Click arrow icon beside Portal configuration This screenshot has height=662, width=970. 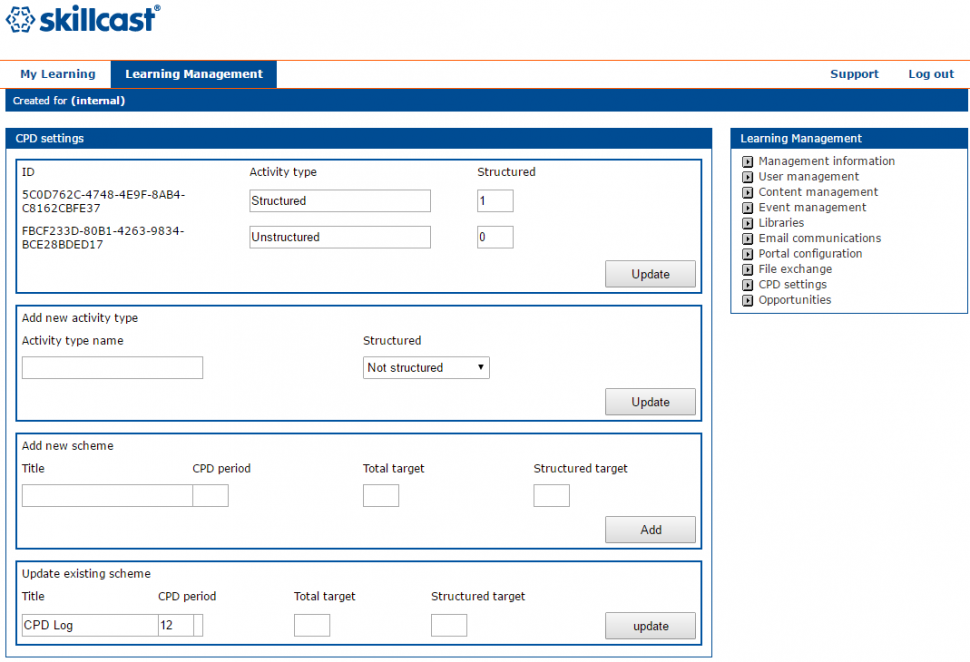747,254
